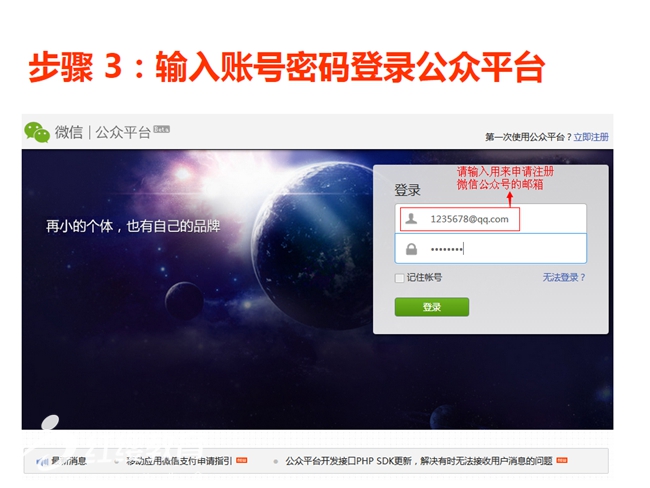This screenshot has height=488, width=650.
Task: Click the green 登录 button
Action: tap(432, 307)
